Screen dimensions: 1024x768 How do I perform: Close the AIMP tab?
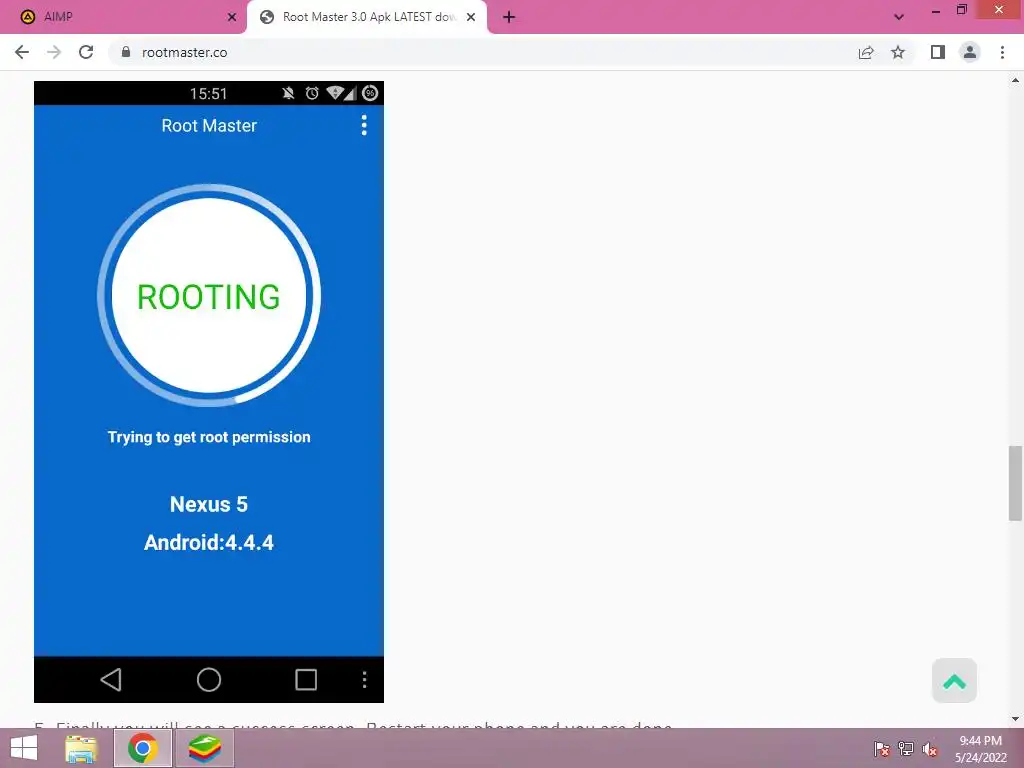click(x=231, y=17)
